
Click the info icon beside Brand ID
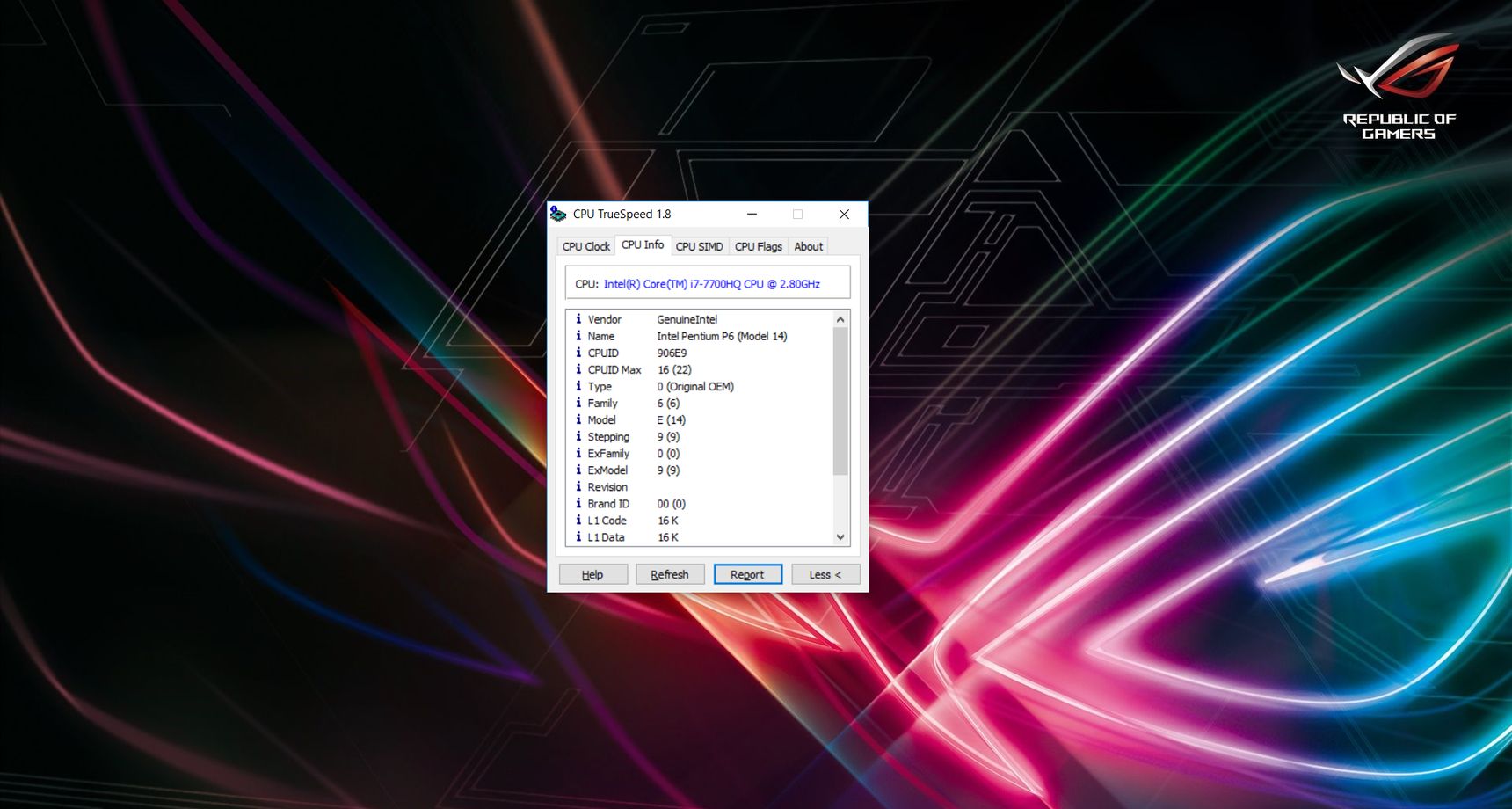(x=578, y=503)
